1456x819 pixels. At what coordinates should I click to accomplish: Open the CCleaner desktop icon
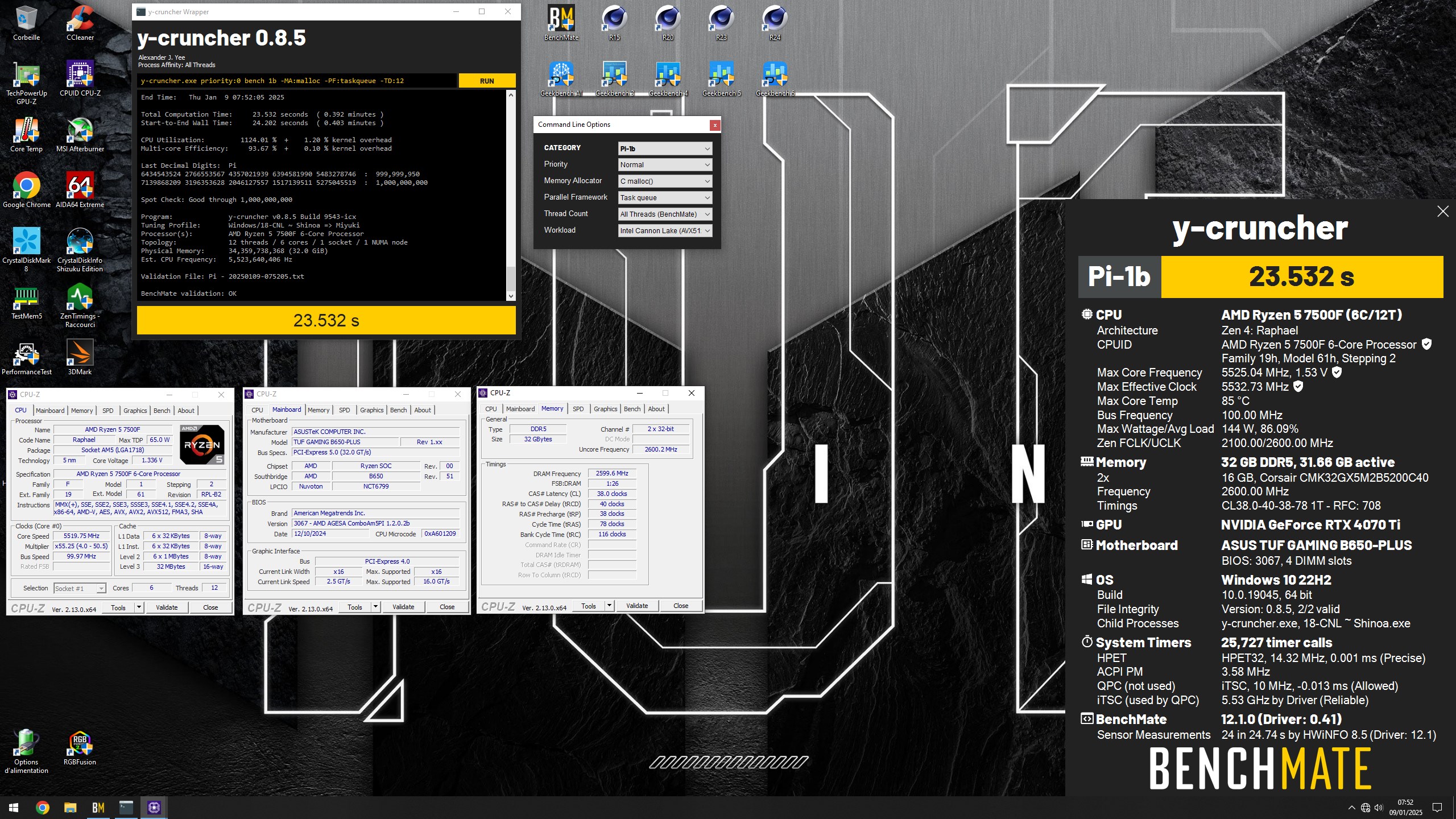point(80,23)
